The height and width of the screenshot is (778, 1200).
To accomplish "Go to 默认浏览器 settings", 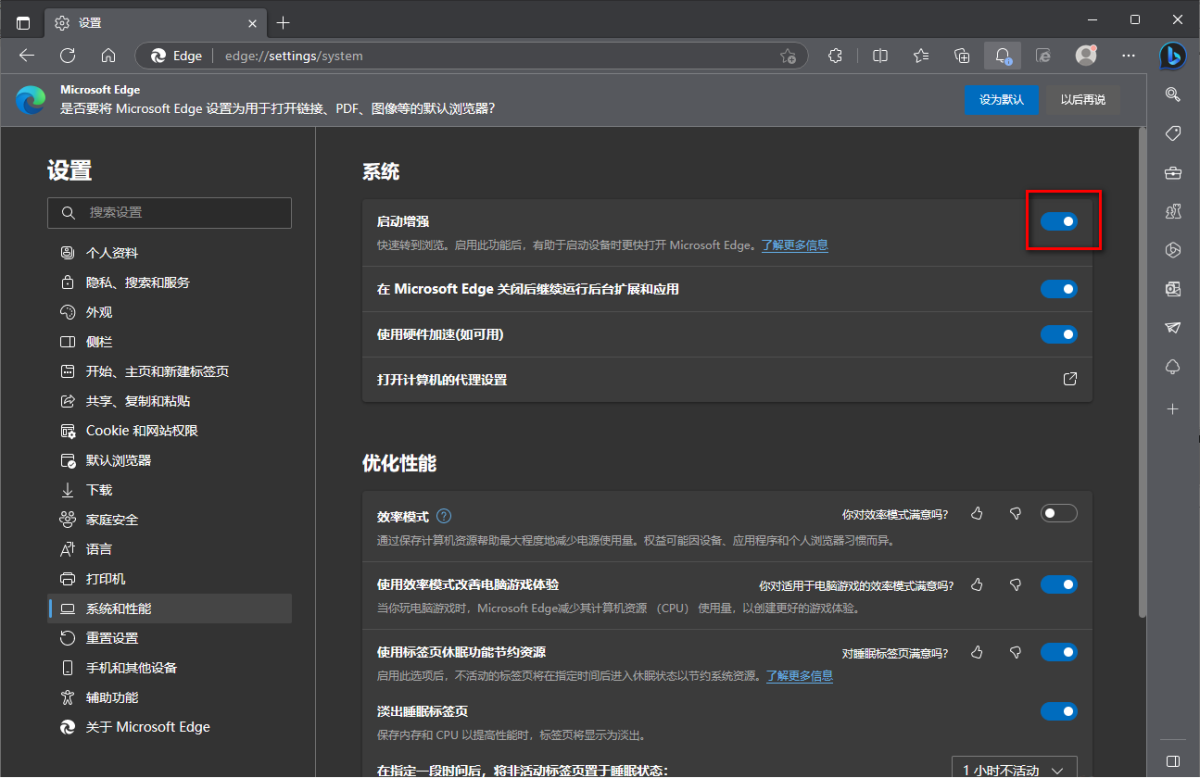I will [169, 460].
